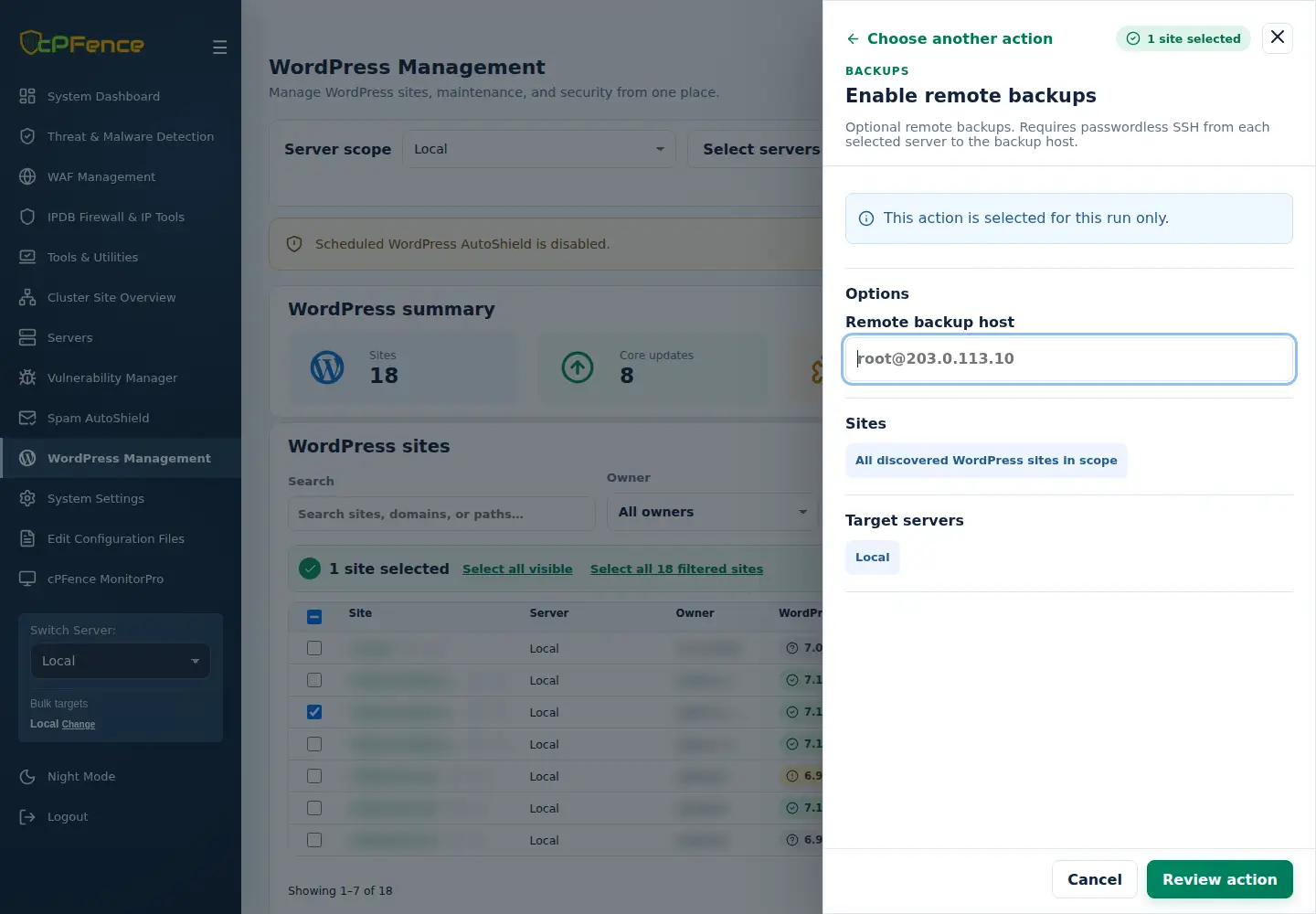
Task: Click the WordPress logo in the Sites card
Action: (327, 367)
